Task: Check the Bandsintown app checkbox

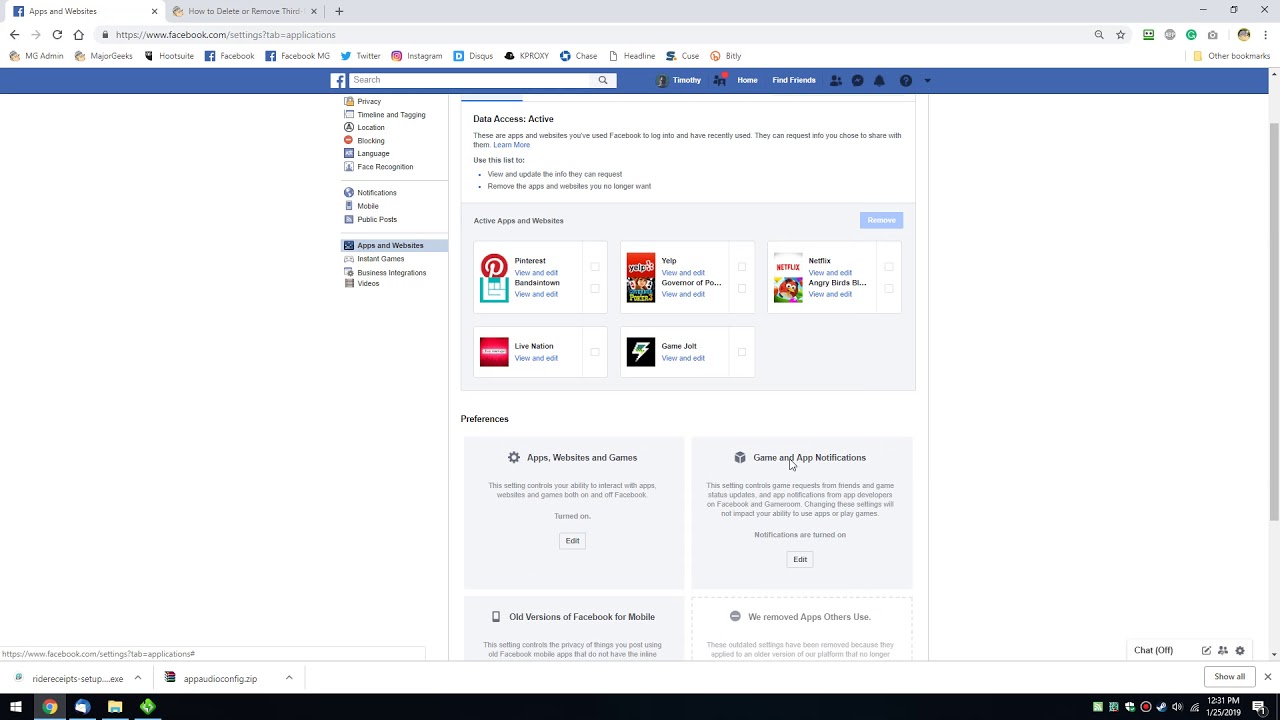Action: pos(595,289)
